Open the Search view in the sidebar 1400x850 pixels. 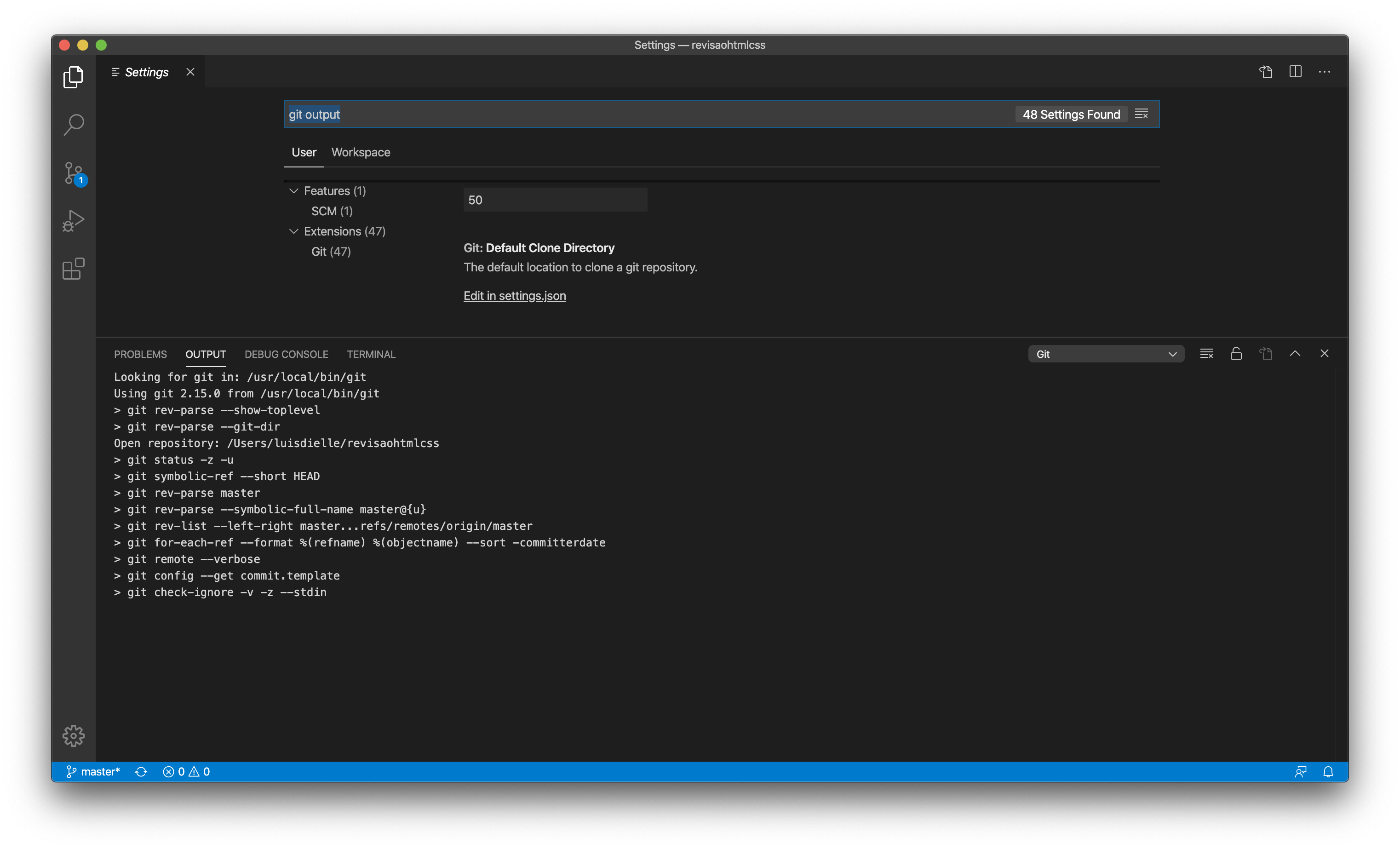[x=73, y=125]
